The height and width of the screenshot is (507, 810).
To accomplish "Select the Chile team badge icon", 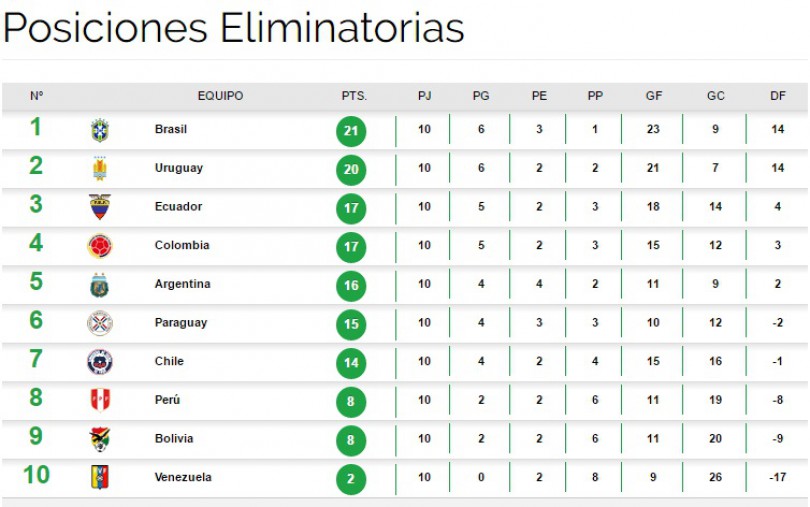I will (x=100, y=362).
